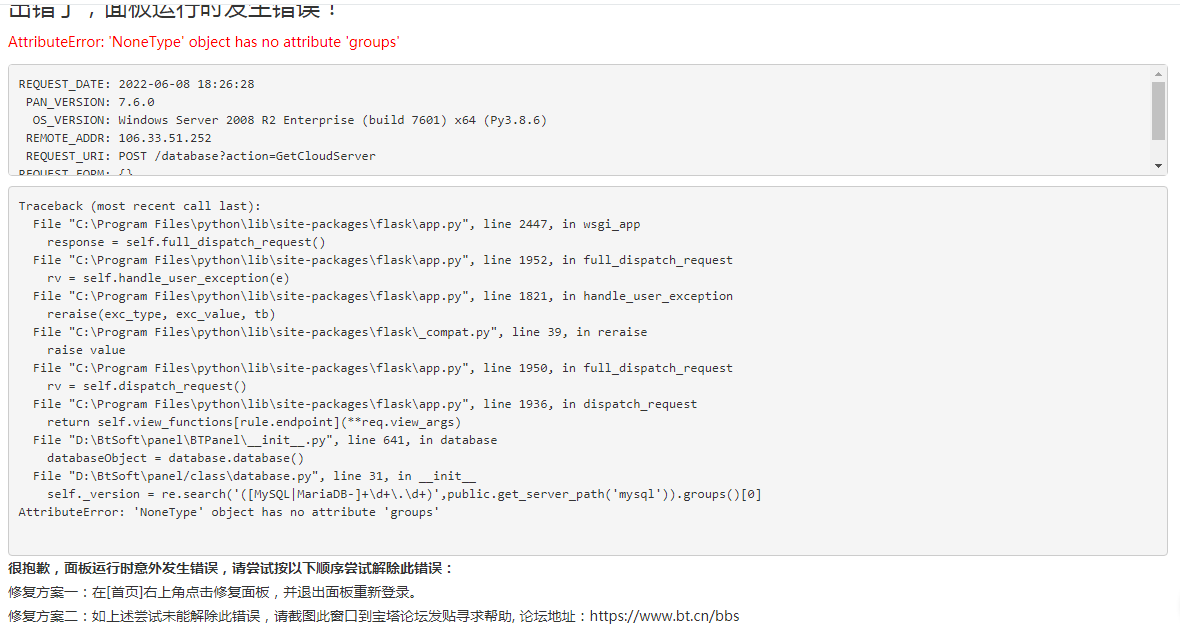Click the flask _compat.py reraise line
This screenshot has width=1180, height=640.
click(x=339, y=333)
